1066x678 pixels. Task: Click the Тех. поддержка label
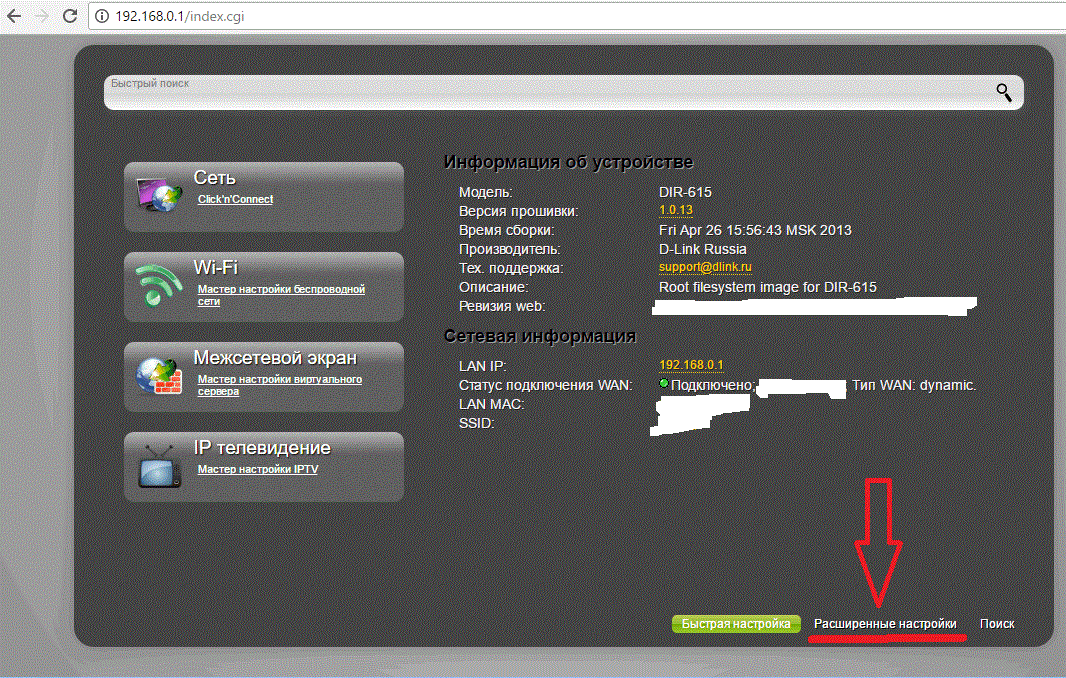click(x=511, y=269)
